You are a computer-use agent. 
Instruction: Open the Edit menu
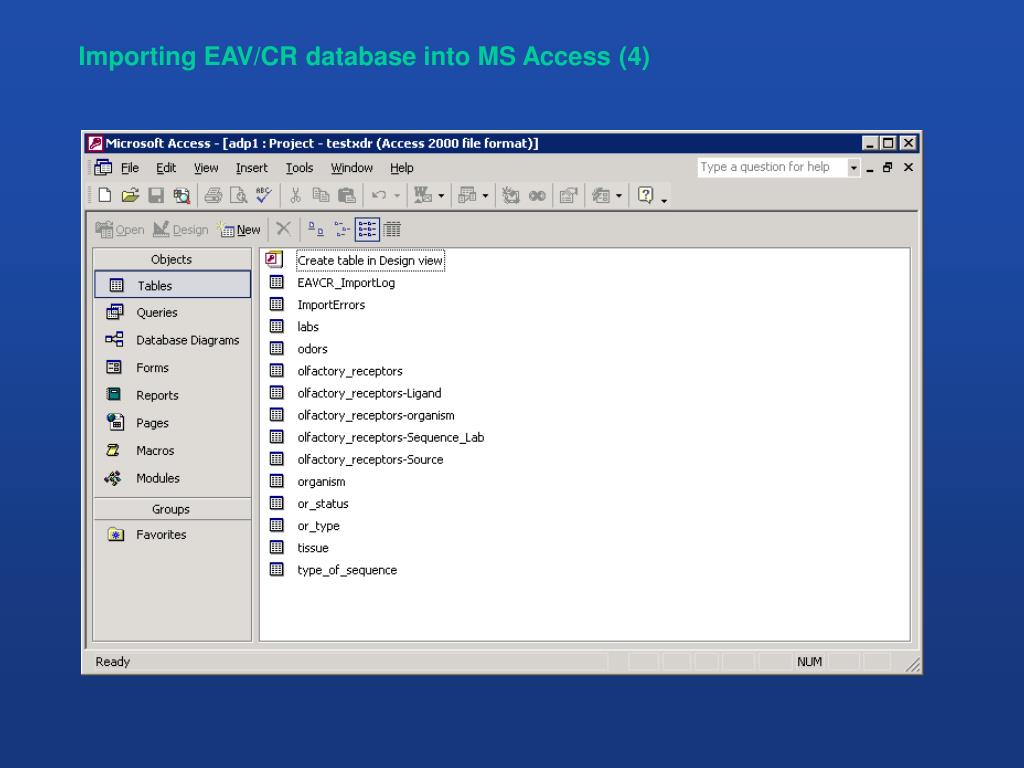pos(166,168)
